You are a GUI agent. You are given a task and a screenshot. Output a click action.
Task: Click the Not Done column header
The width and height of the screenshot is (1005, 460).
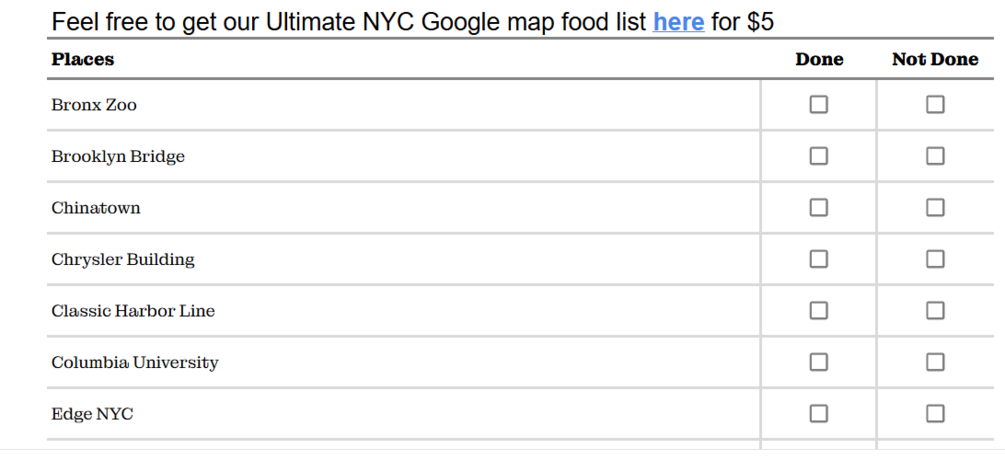click(x=935, y=60)
